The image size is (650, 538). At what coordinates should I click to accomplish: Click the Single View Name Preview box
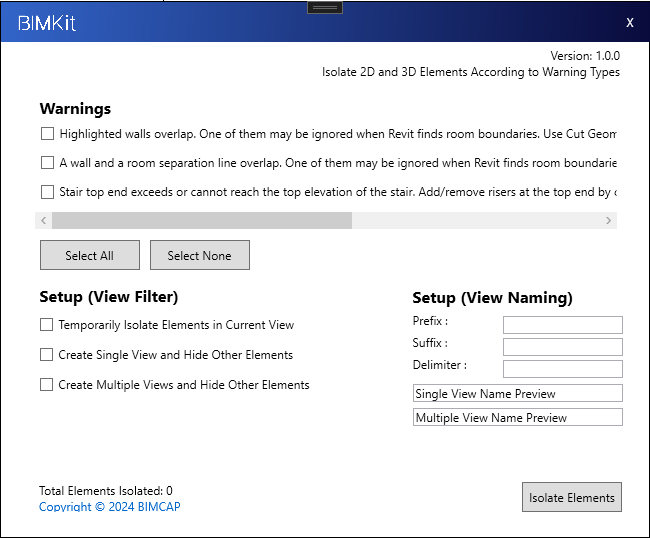(x=518, y=393)
